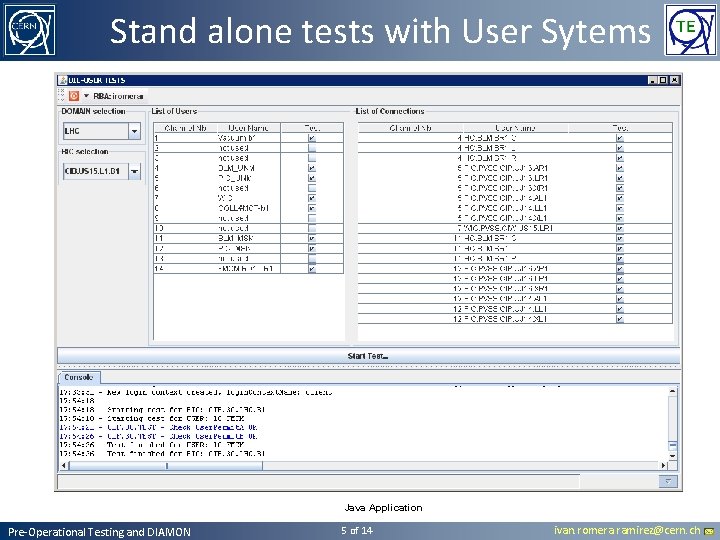Click Test header in users list
The image size is (720, 540).
tap(312, 128)
